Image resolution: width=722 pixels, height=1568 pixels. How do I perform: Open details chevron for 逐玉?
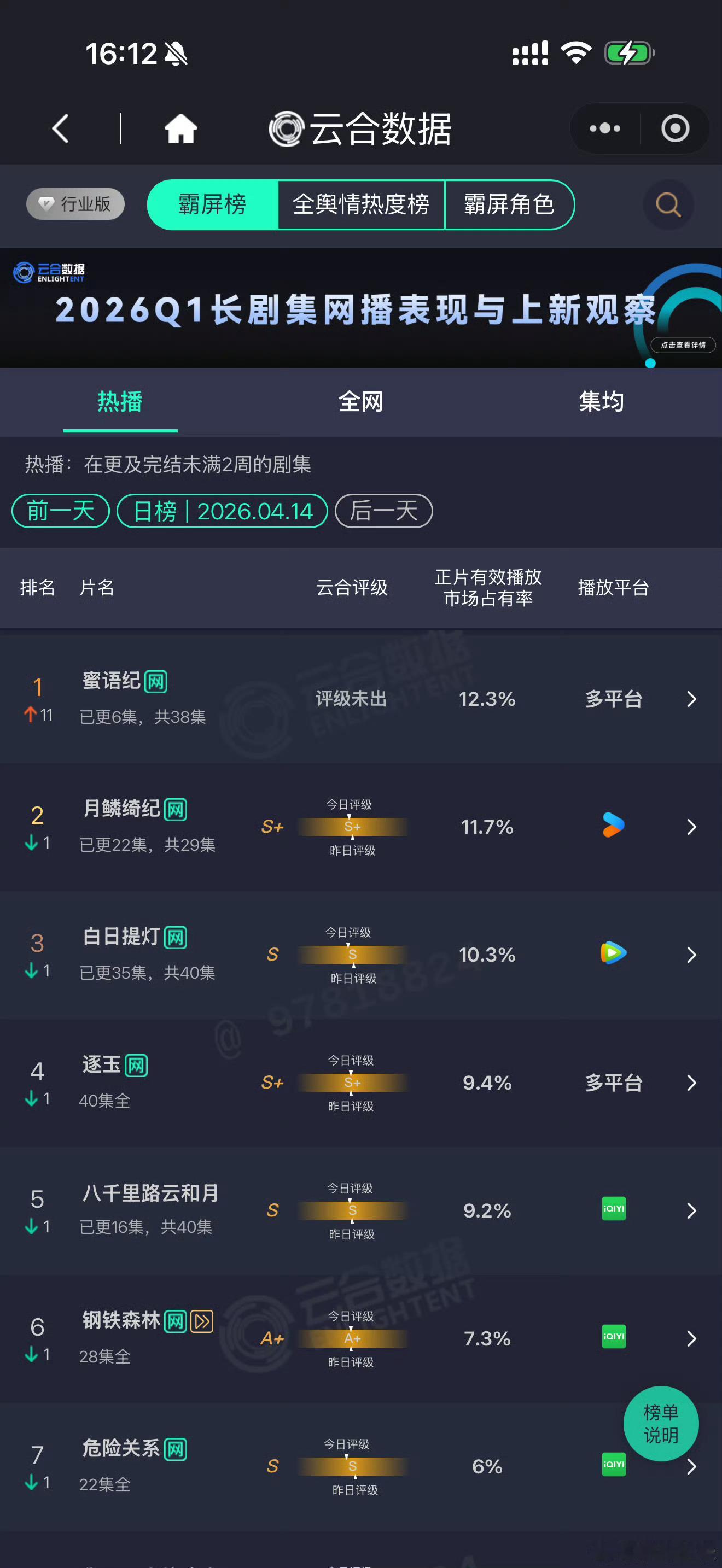(691, 1083)
